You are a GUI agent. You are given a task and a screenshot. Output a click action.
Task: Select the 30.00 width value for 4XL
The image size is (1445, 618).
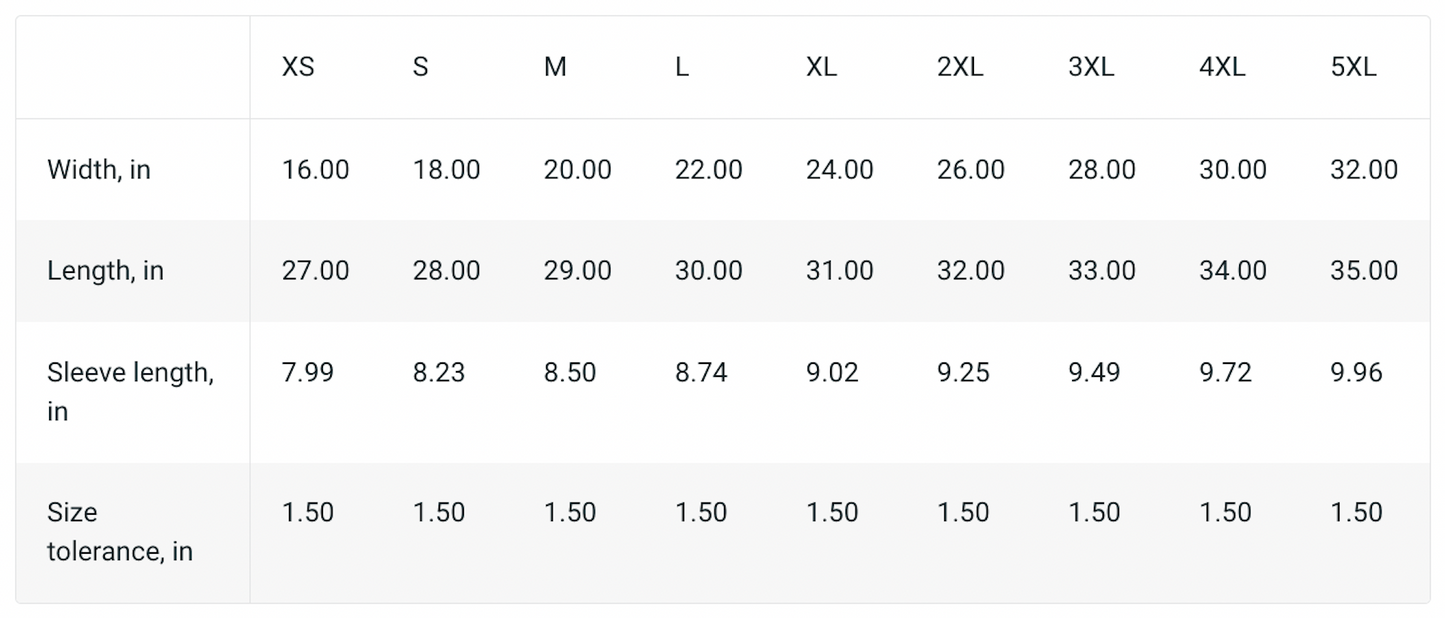1232,170
